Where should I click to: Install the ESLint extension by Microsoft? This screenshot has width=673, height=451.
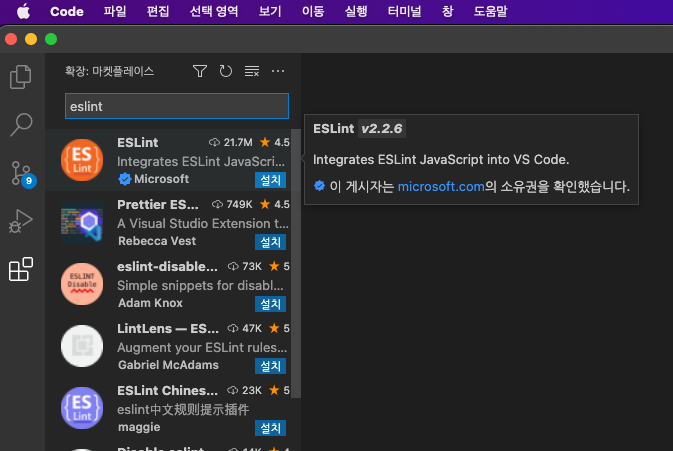(x=270, y=180)
